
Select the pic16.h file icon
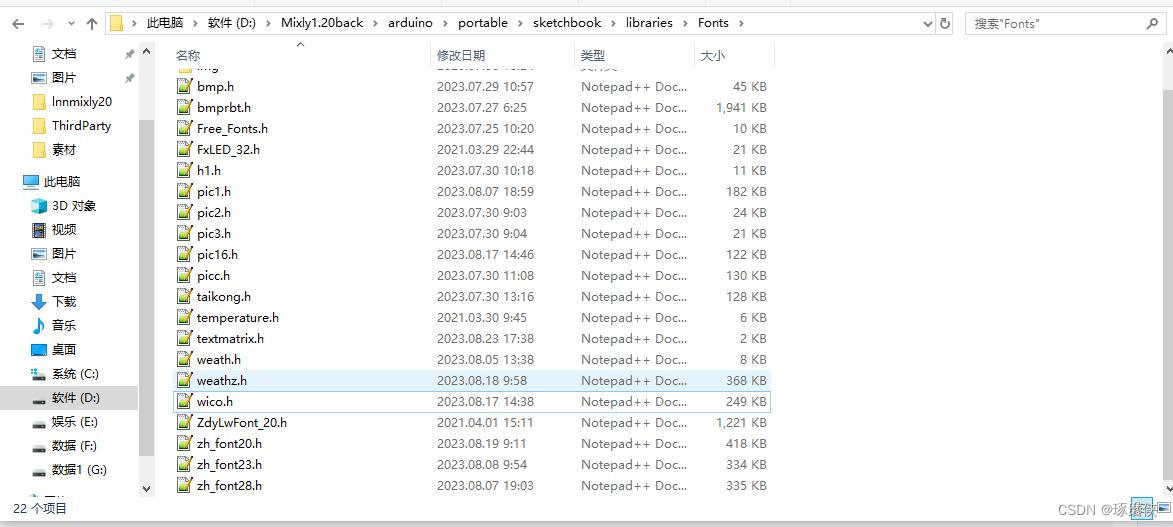pos(184,255)
